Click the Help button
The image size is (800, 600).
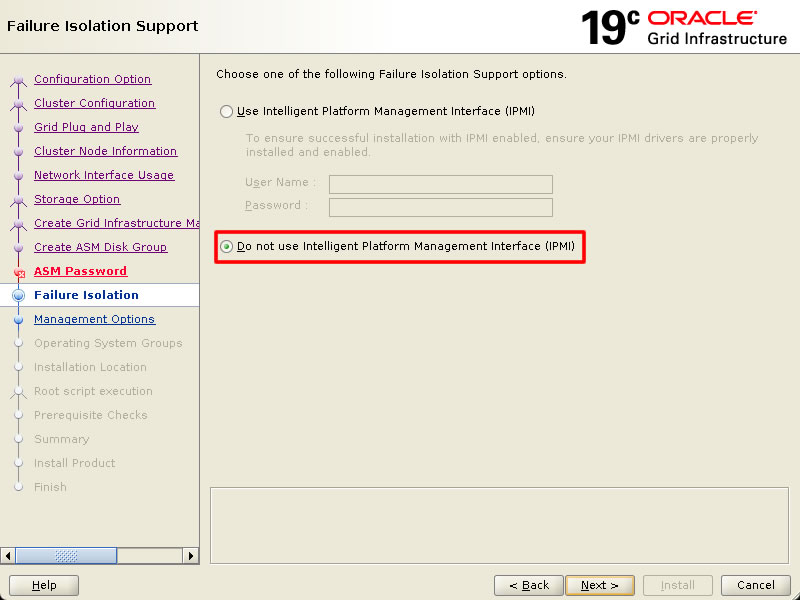click(x=44, y=585)
